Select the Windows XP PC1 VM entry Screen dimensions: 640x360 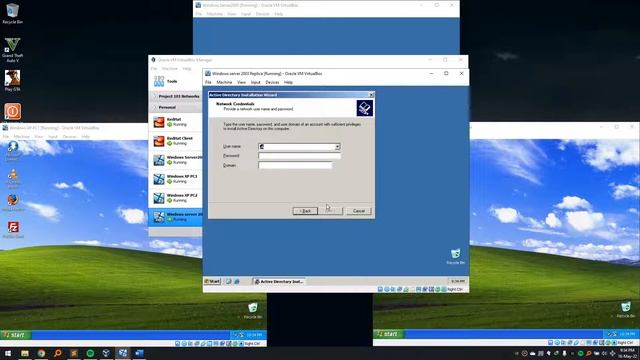[x=176, y=179]
